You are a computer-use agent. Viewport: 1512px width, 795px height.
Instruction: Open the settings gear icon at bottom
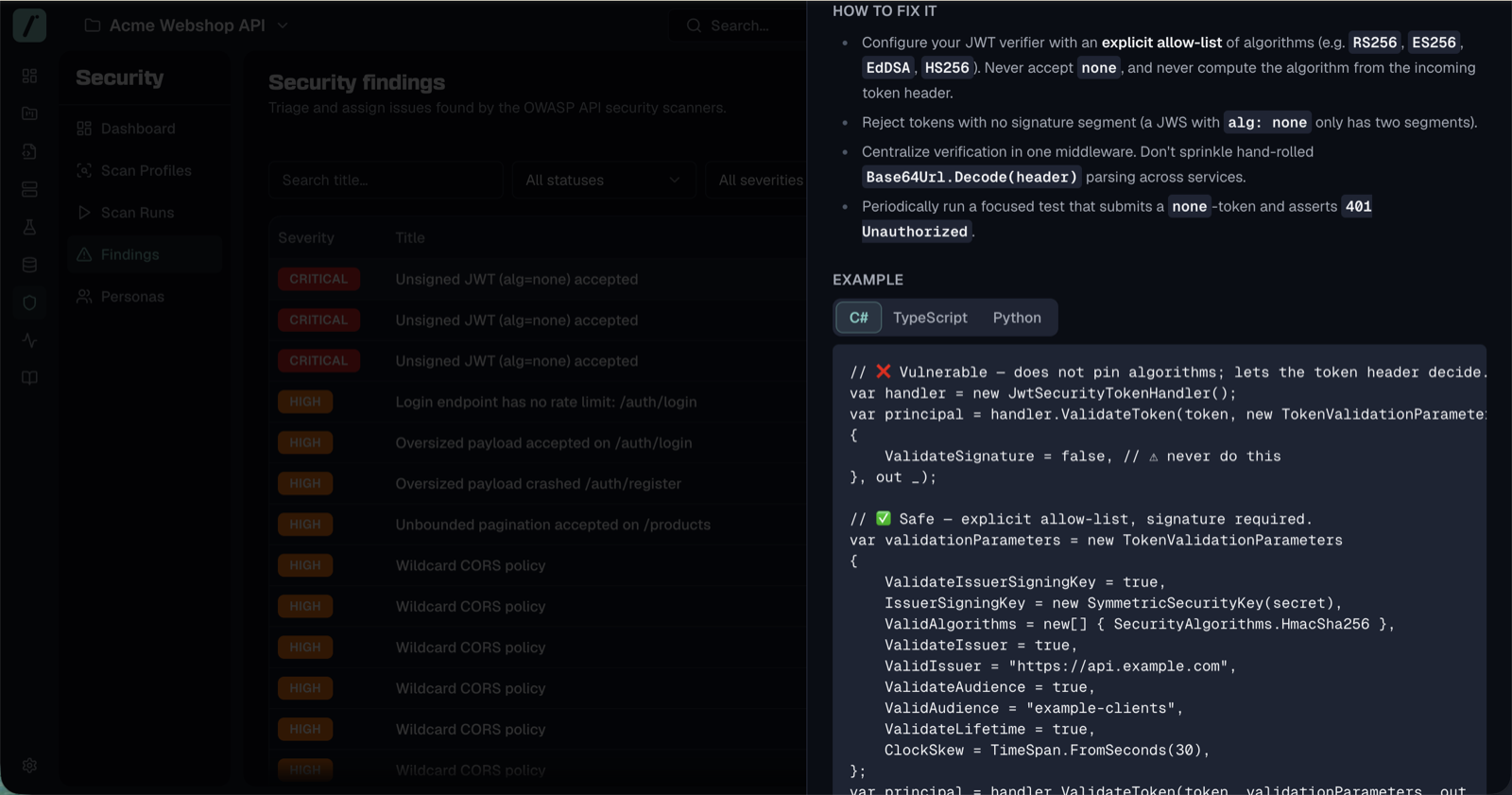coord(29,766)
